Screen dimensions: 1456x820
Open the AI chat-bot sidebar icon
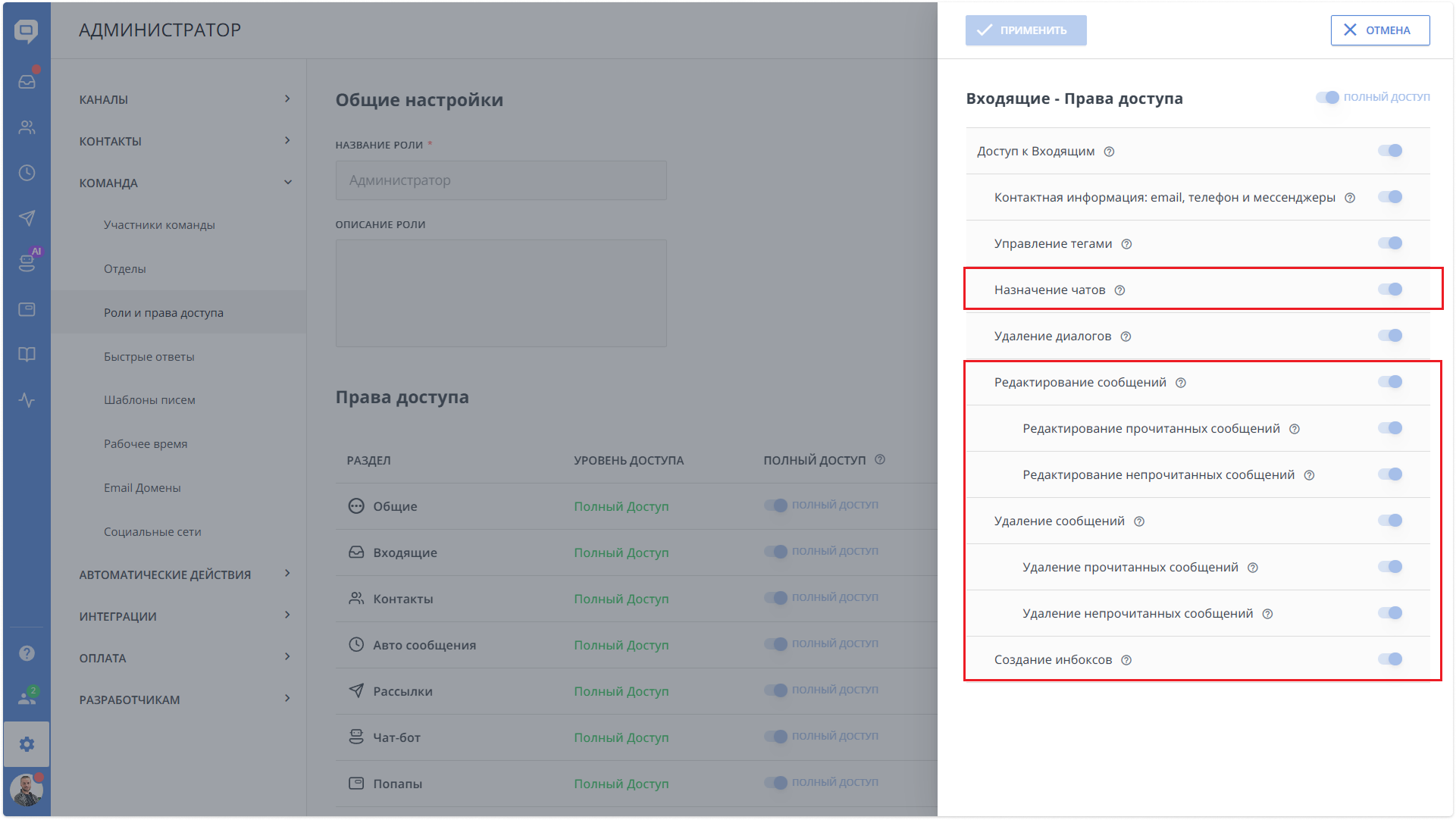27,263
